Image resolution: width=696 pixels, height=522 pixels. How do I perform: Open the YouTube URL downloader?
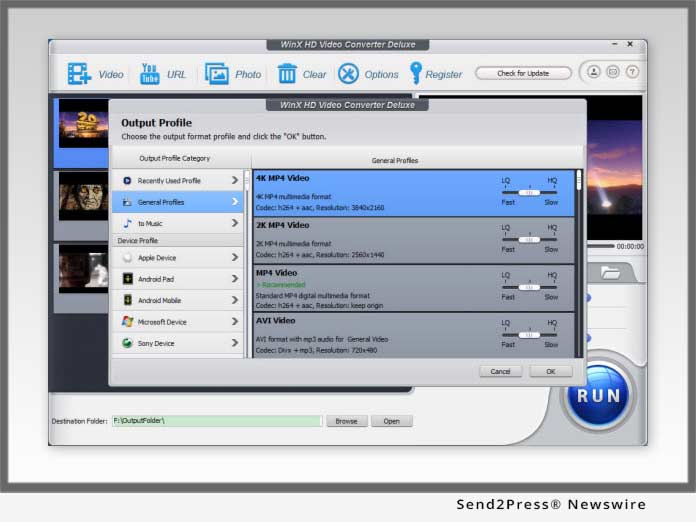(150, 73)
